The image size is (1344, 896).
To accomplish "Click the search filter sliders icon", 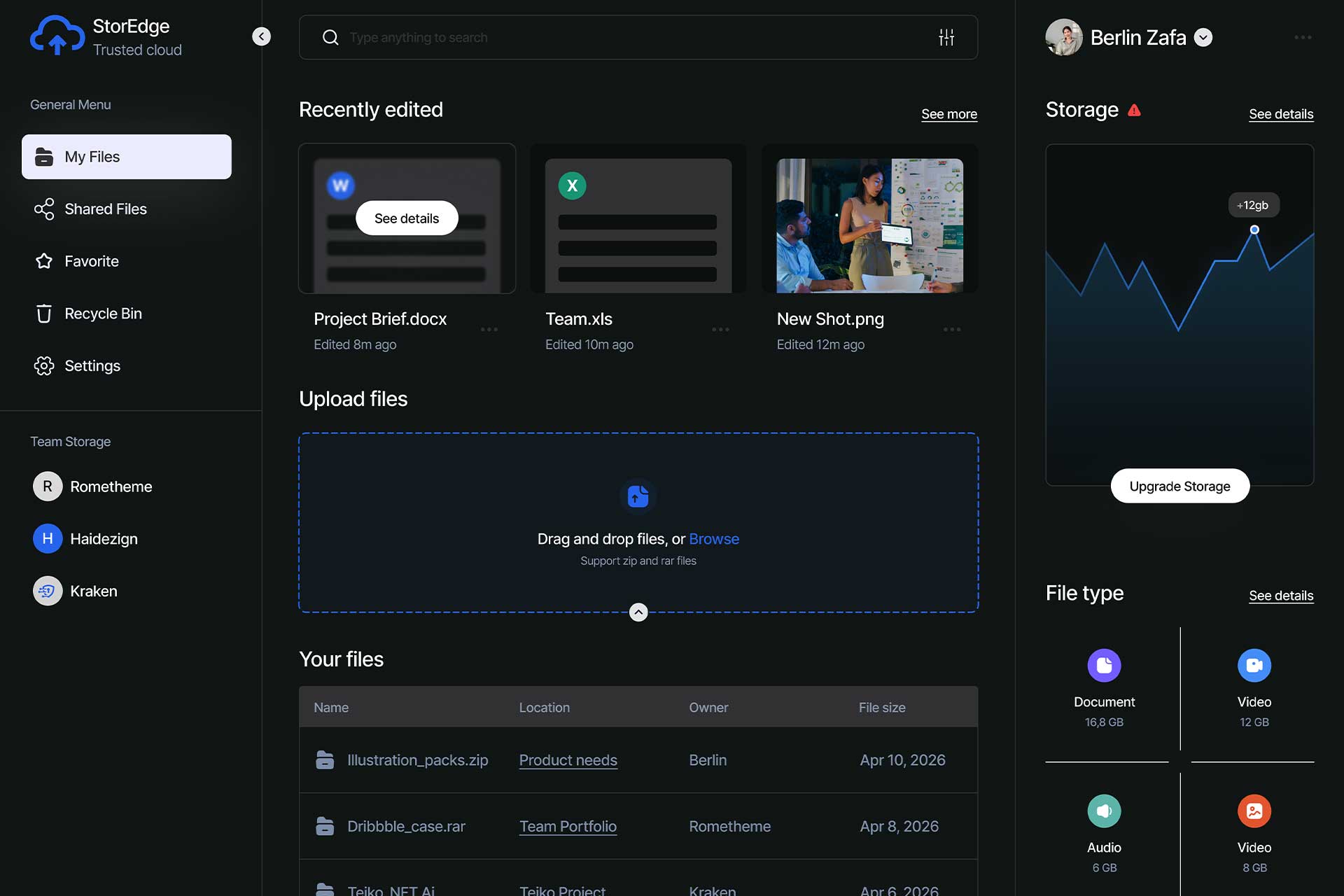I will coord(946,37).
